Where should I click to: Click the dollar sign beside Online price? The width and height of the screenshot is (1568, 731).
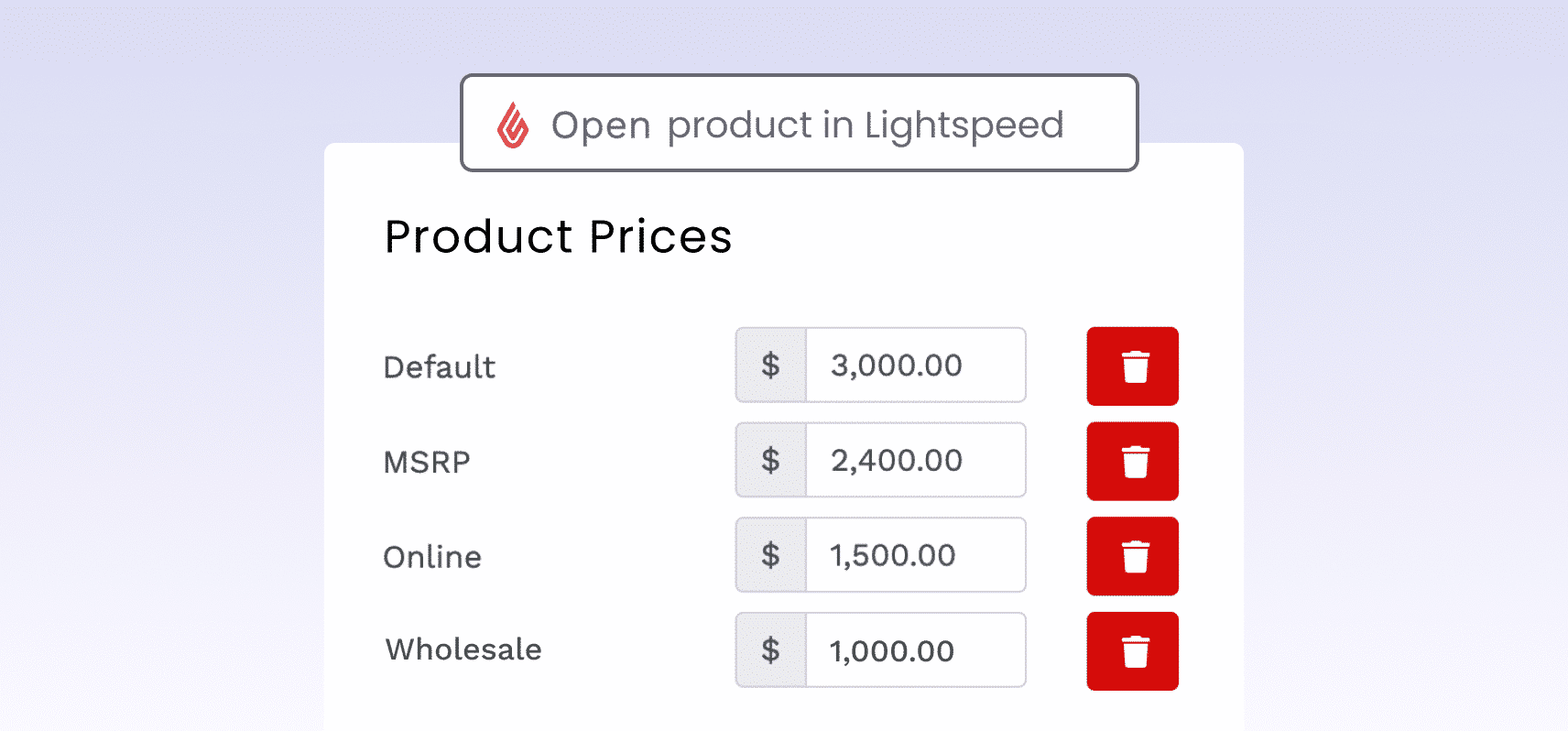point(771,555)
